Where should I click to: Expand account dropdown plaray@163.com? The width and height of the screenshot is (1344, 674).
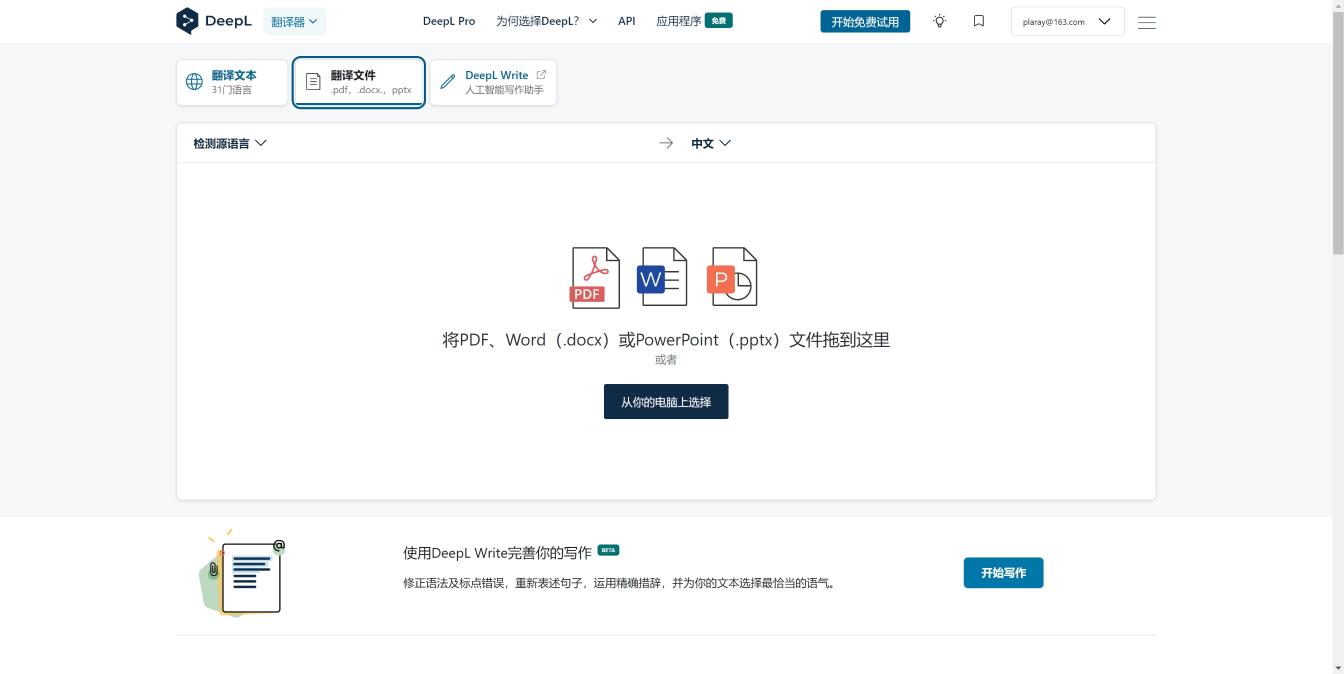[1067, 21]
